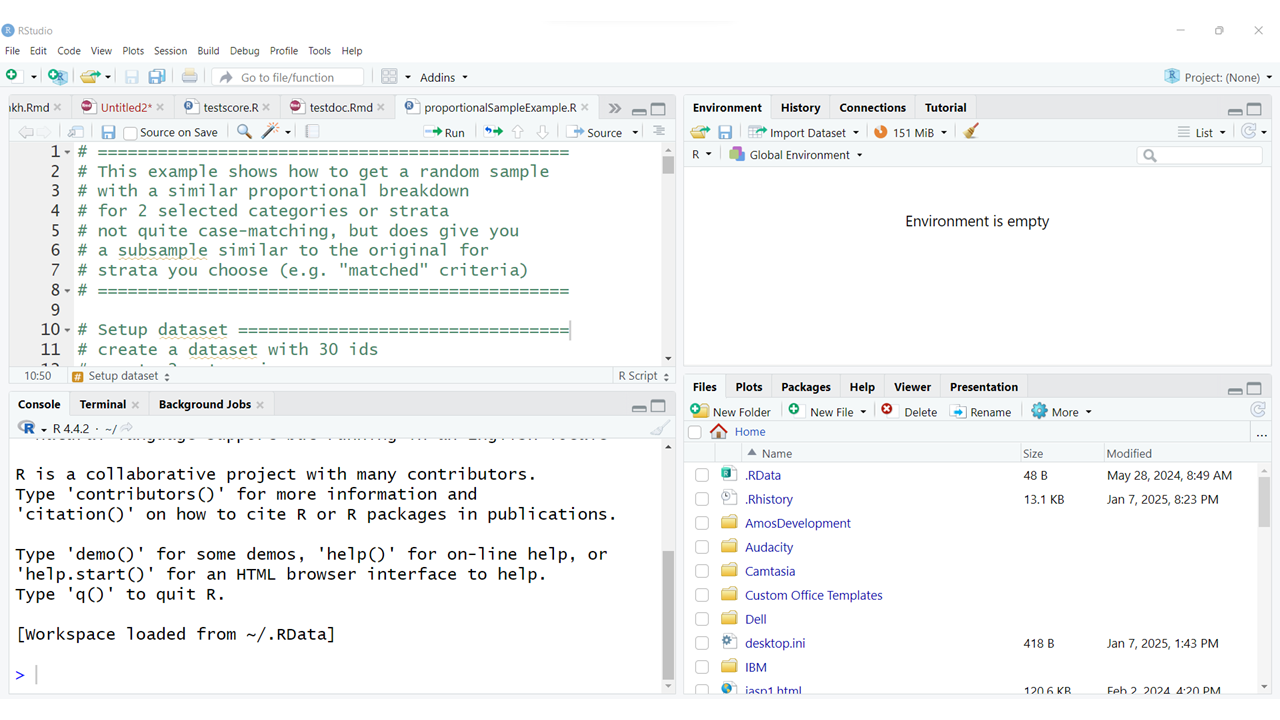Tick the checkbox for the Audacity folder
Image resolution: width=1280 pixels, height=720 pixels.
702,548
